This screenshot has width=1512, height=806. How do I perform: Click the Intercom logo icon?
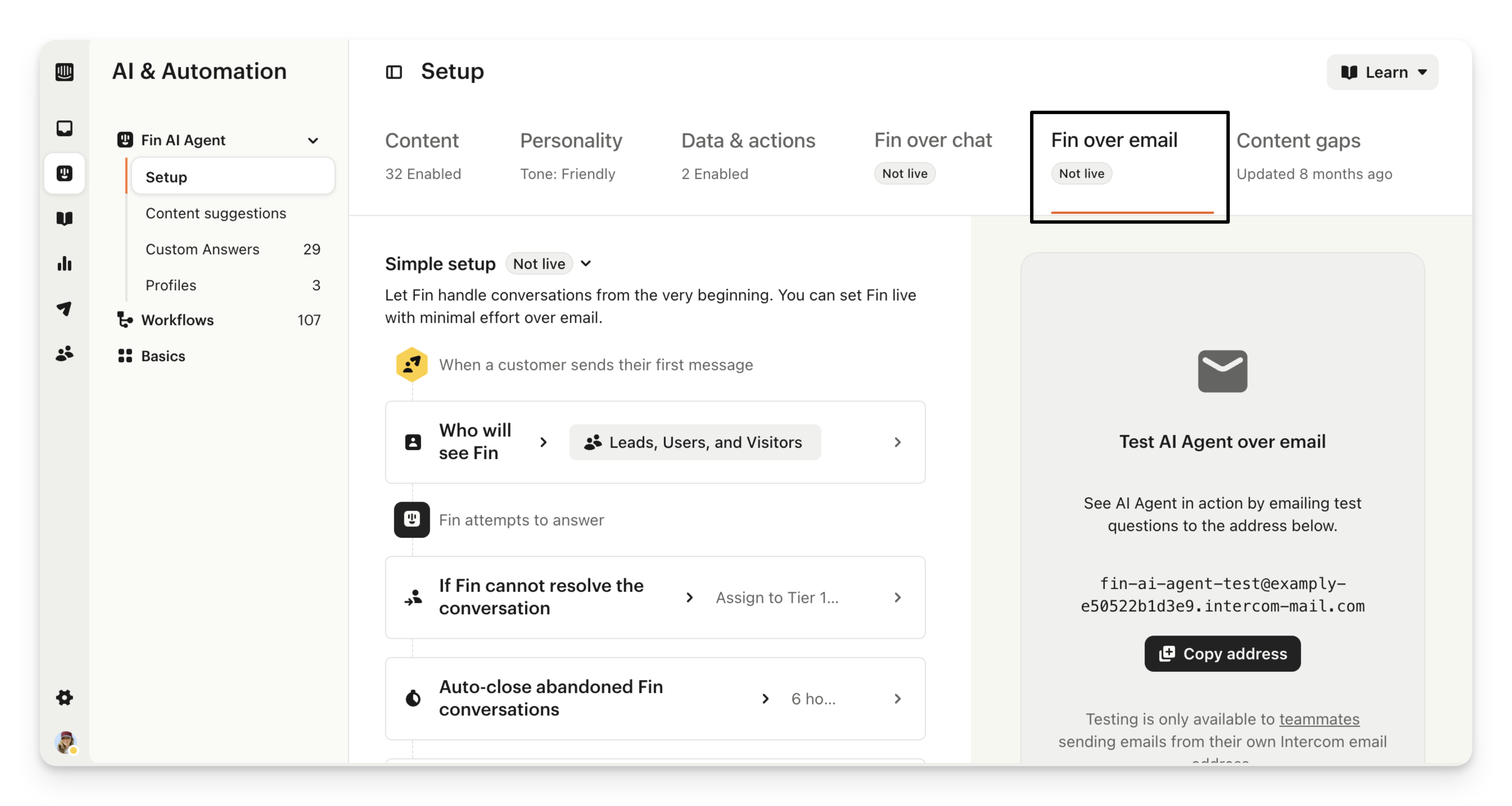pos(65,71)
